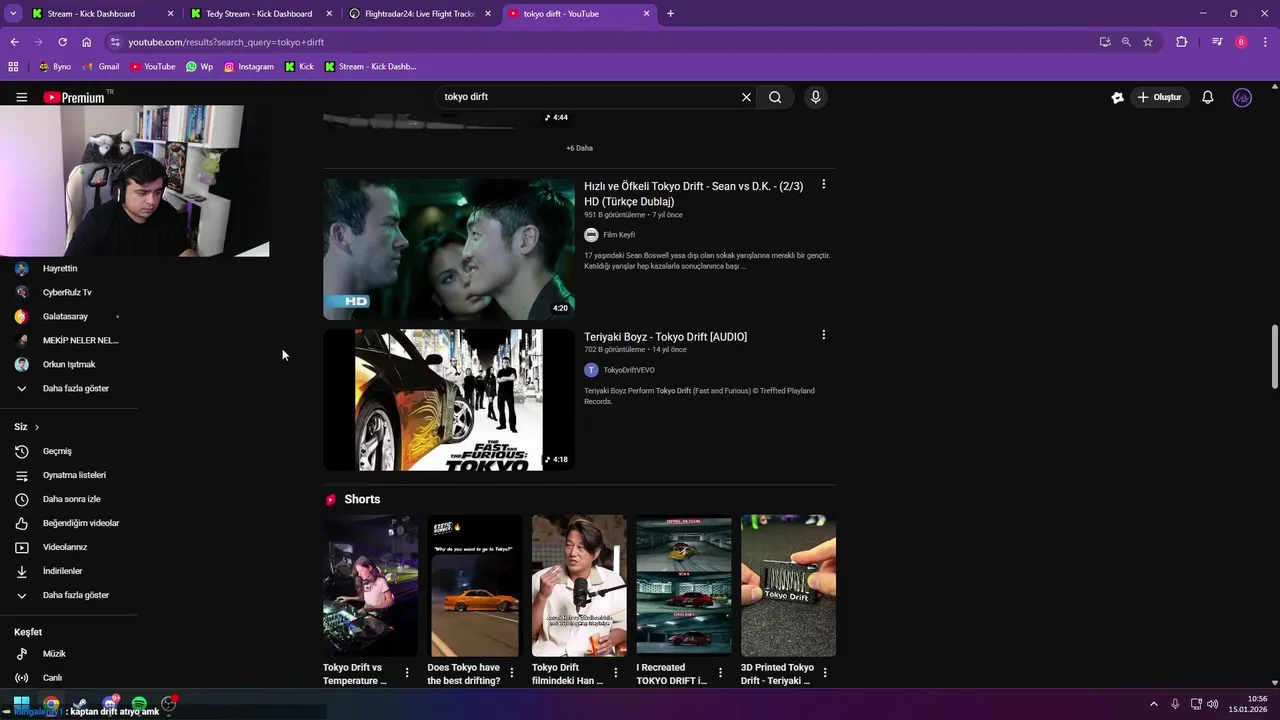
Task: Open options for 3D Printed Tokyo Drift short
Action: 825,673
